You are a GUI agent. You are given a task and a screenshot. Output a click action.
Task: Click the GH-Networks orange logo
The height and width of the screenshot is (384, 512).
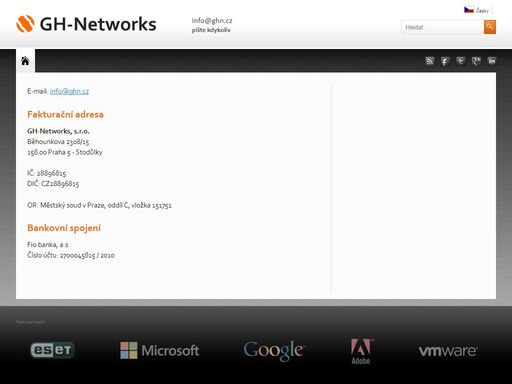[86, 24]
